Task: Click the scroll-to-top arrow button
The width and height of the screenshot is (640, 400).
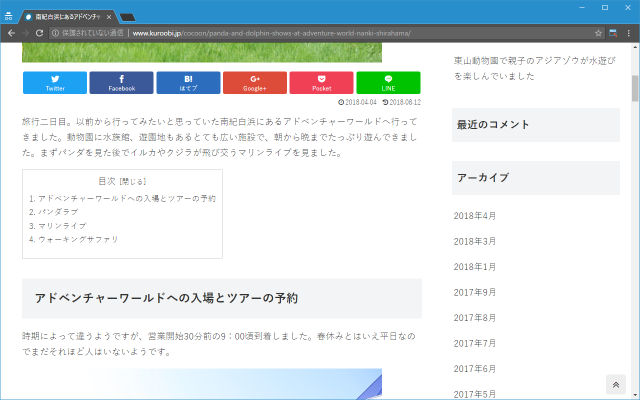Action: pos(616,385)
